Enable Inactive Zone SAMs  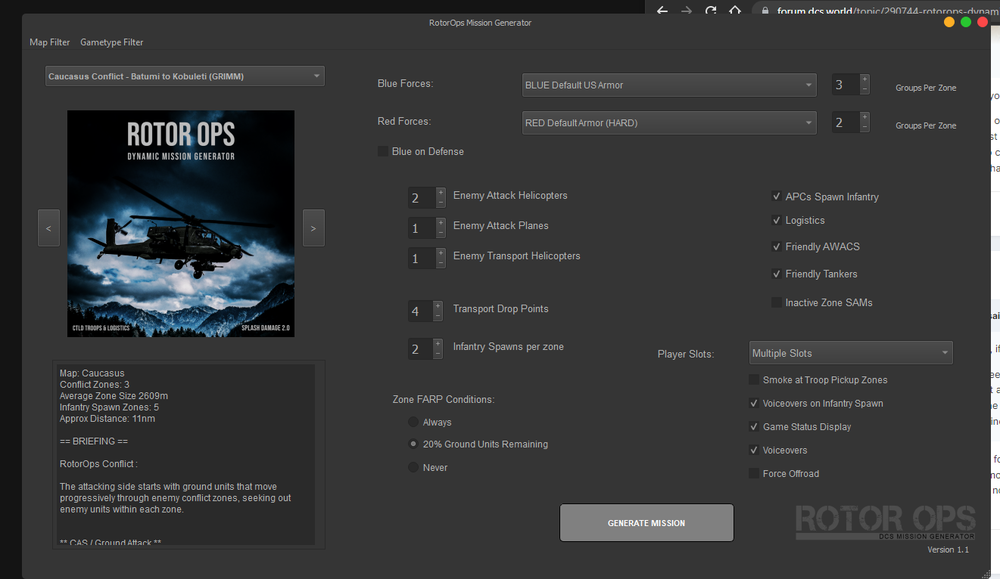pos(777,302)
